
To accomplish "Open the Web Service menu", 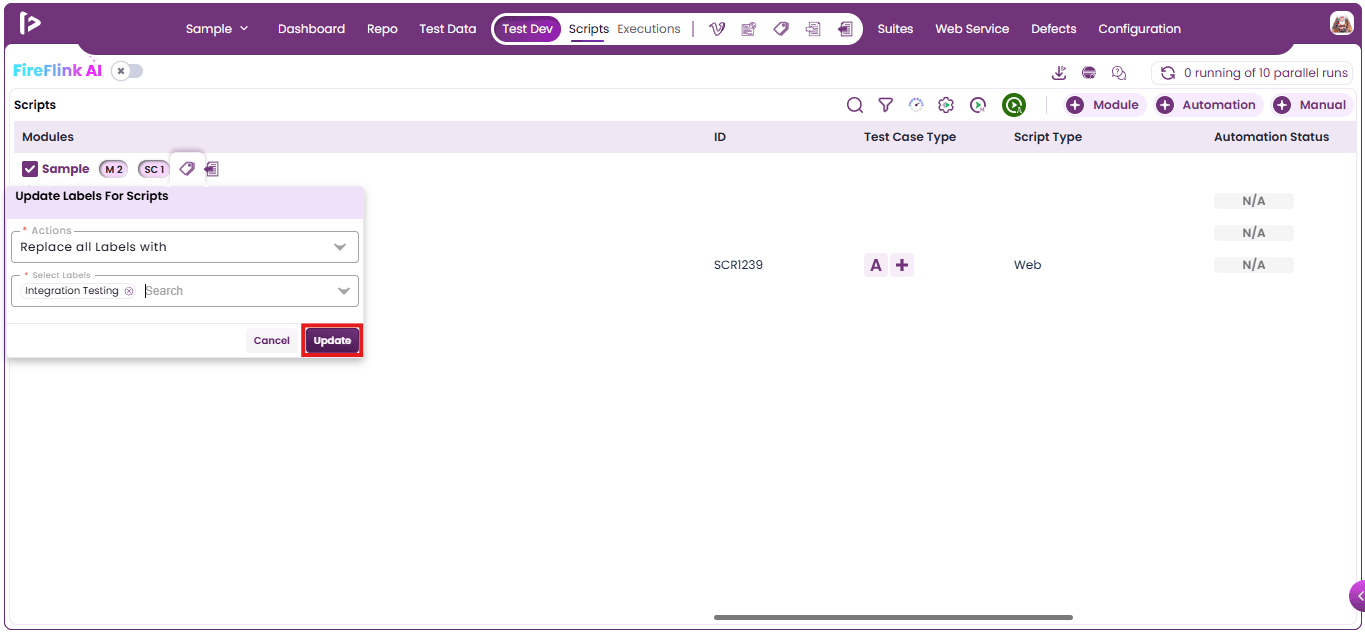I will point(972,29).
